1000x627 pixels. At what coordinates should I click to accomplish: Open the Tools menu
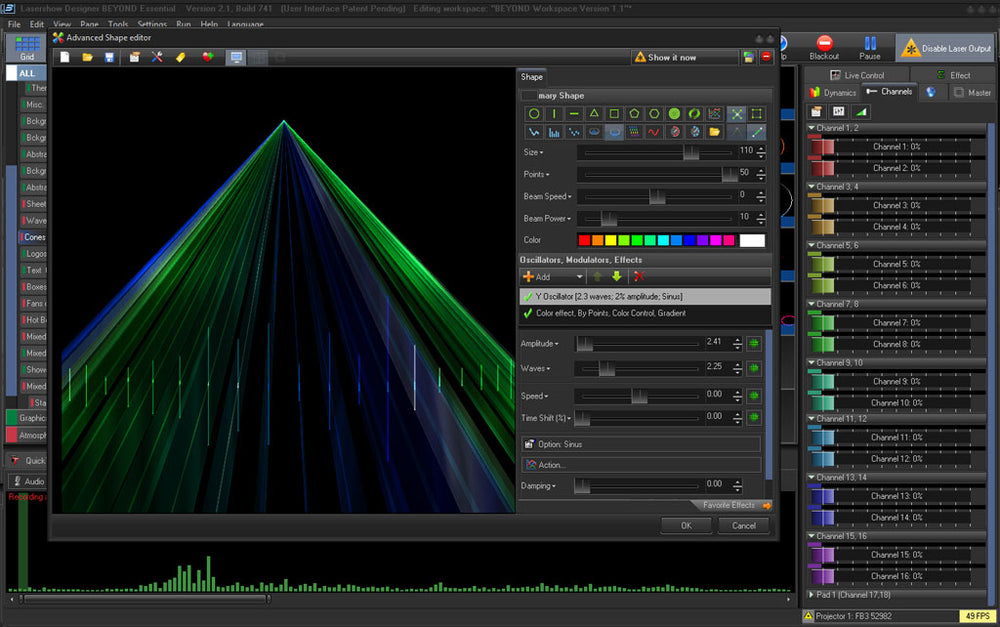pyautogui.click(x=118, y=23)
